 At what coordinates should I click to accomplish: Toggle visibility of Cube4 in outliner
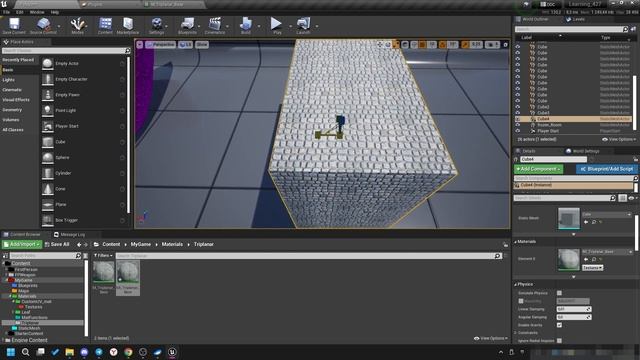(518, 119)
